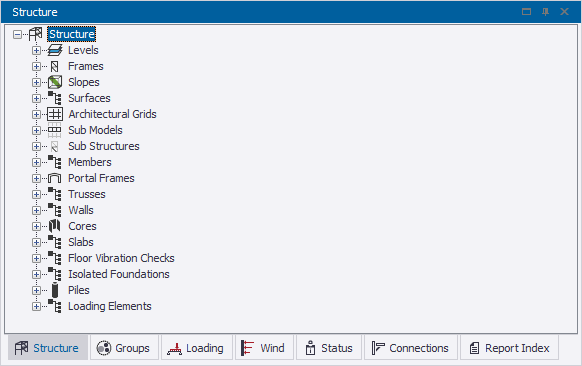Select the Loading Elements item
Image resolution: width=582 pixels, height=366 pixels.
(x=110, y=306)
